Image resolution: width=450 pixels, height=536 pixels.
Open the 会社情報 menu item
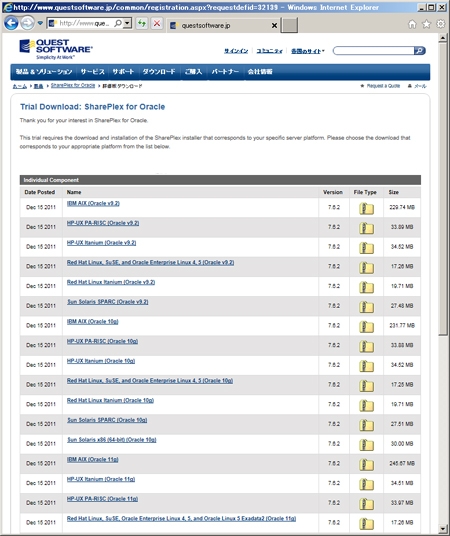coord(260,72)
